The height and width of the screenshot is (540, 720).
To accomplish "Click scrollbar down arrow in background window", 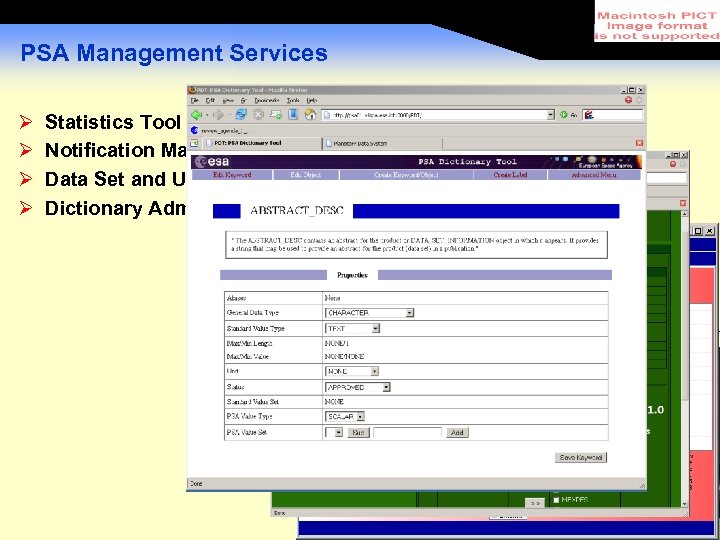I will pyautogui.click(x=685, y=504).
